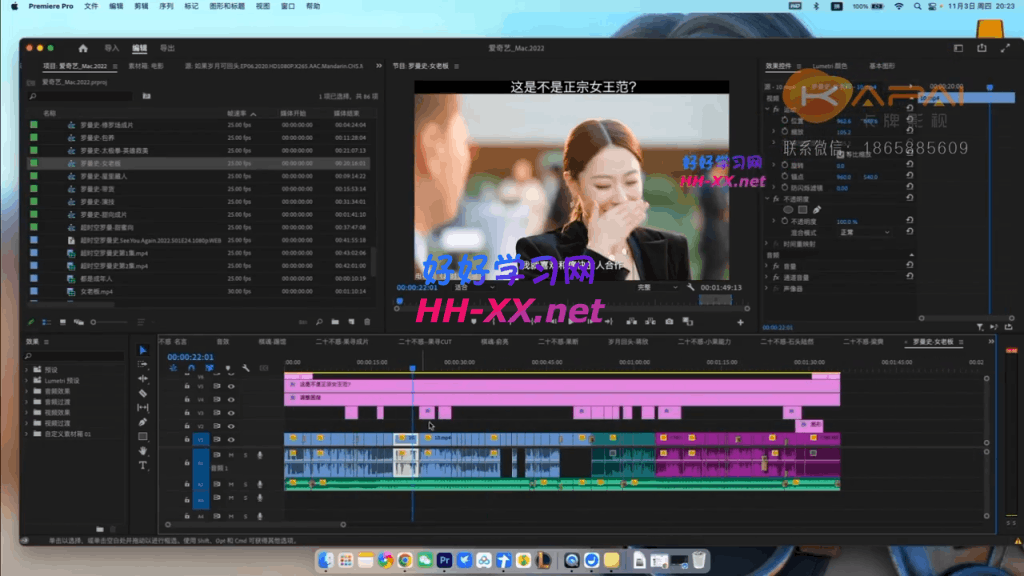This screenshot has height=576, width=1024.
Task: Select the Selection arrow tool
Action: tap(143, 350)
